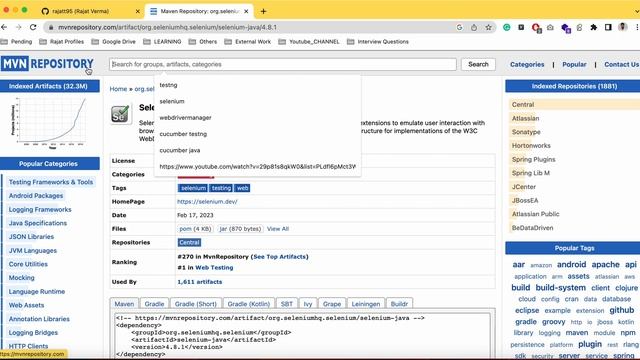Viewport: 640px width, 360px height.
Task: Select the selenium search suggestion
Action: click(x=258, y=101)
